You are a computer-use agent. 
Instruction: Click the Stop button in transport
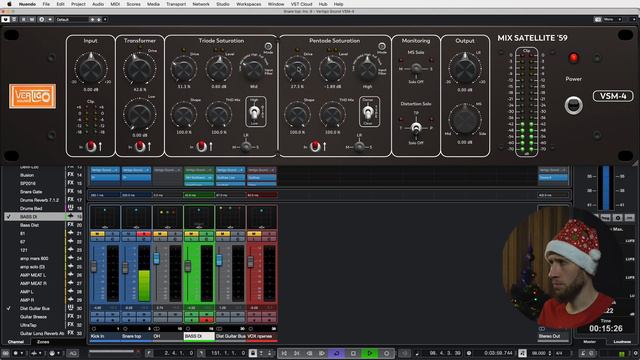(x=353, y=353)
